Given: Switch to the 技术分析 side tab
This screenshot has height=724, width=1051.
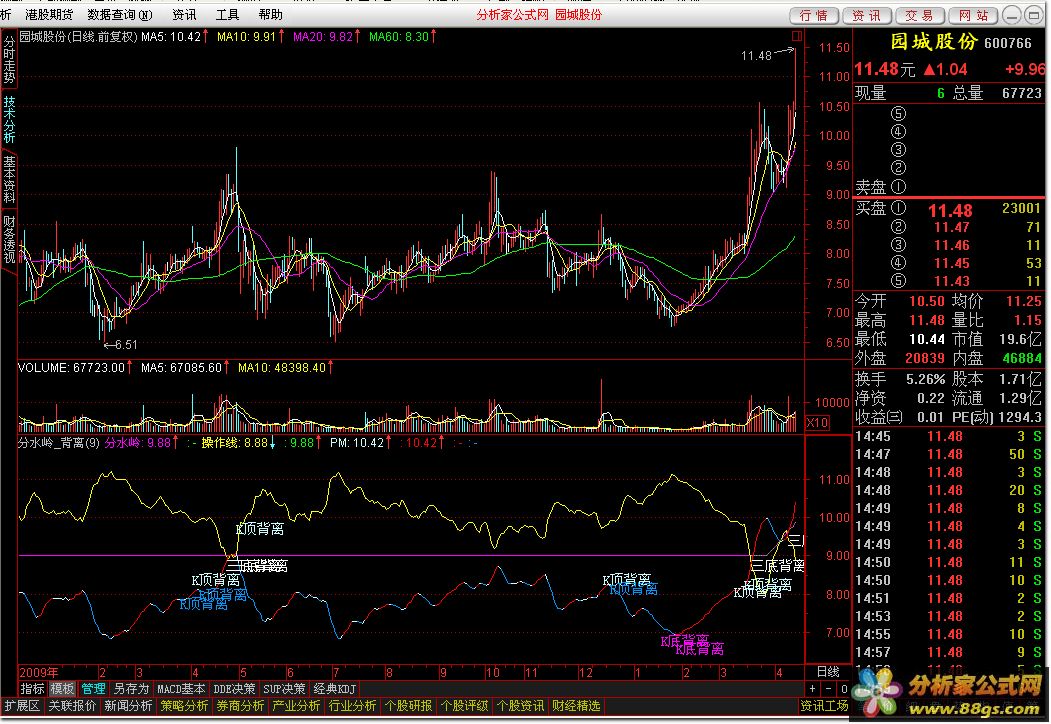Looking at the screenshot, I should (9, 119).
